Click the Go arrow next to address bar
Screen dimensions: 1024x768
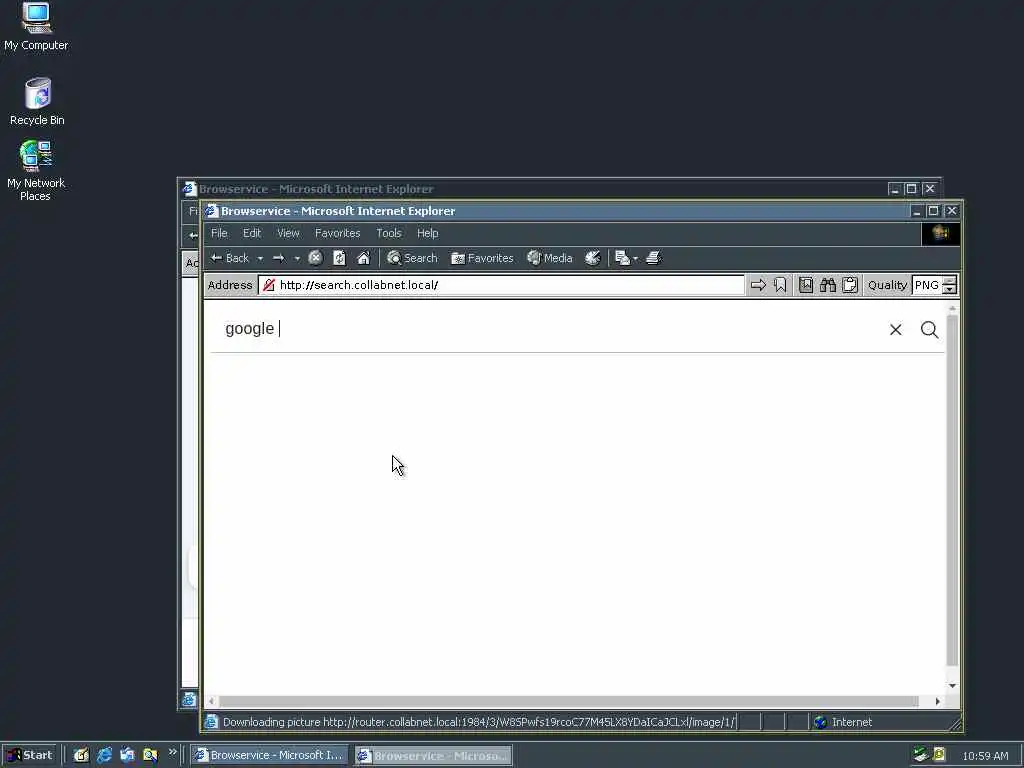(758, 285)
